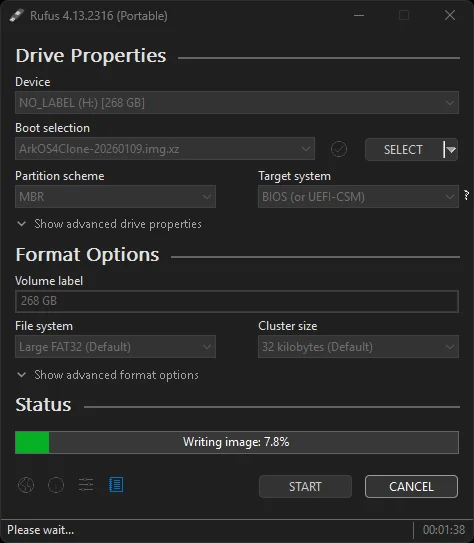Show the log notepad icon
The image size is (474, 543).
tap(116, 485)
